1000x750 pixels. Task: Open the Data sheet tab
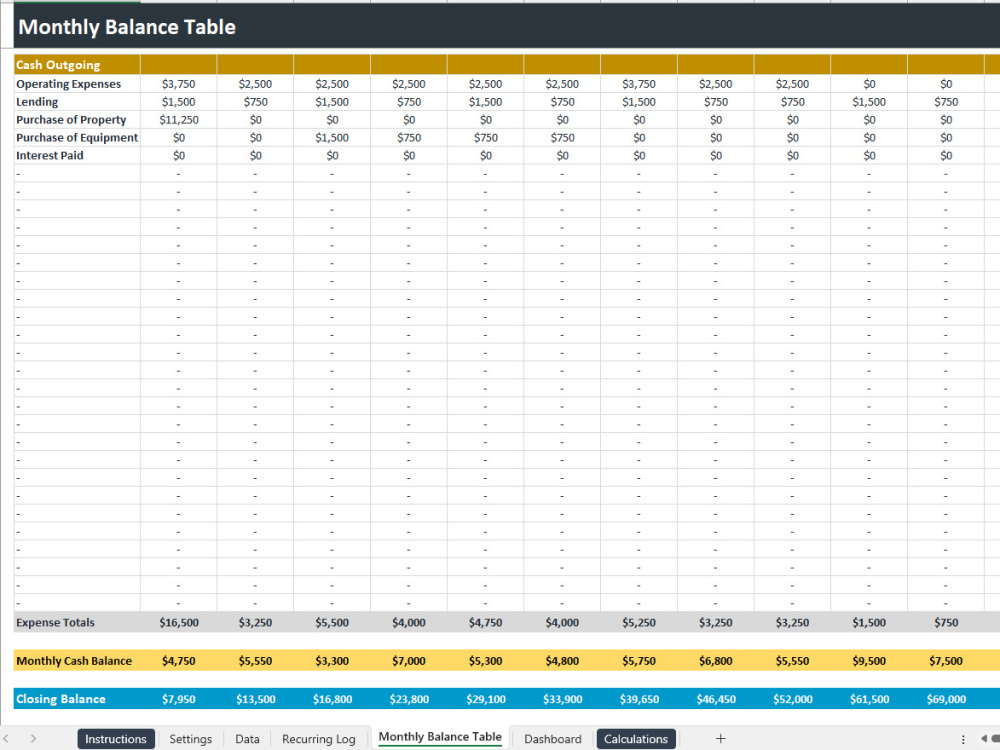click(x=247, y=739)
